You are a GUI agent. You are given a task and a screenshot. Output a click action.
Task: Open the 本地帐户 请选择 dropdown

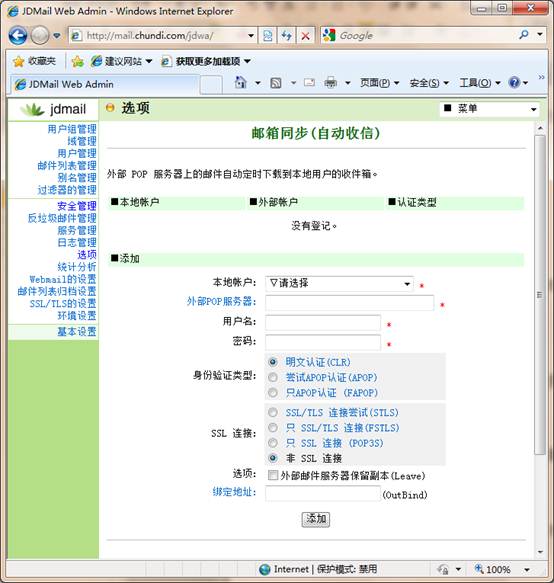coord(339,284)
